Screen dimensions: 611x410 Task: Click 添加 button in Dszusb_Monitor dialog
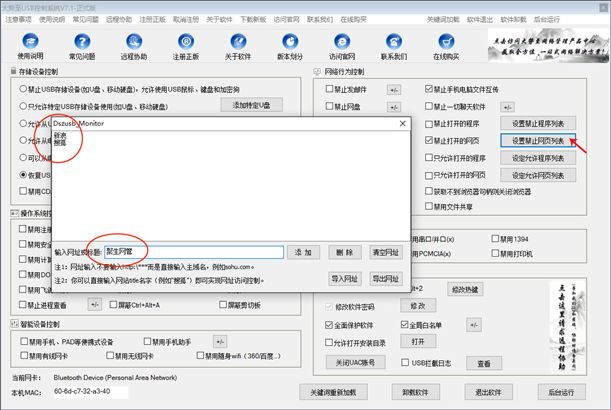304,253
